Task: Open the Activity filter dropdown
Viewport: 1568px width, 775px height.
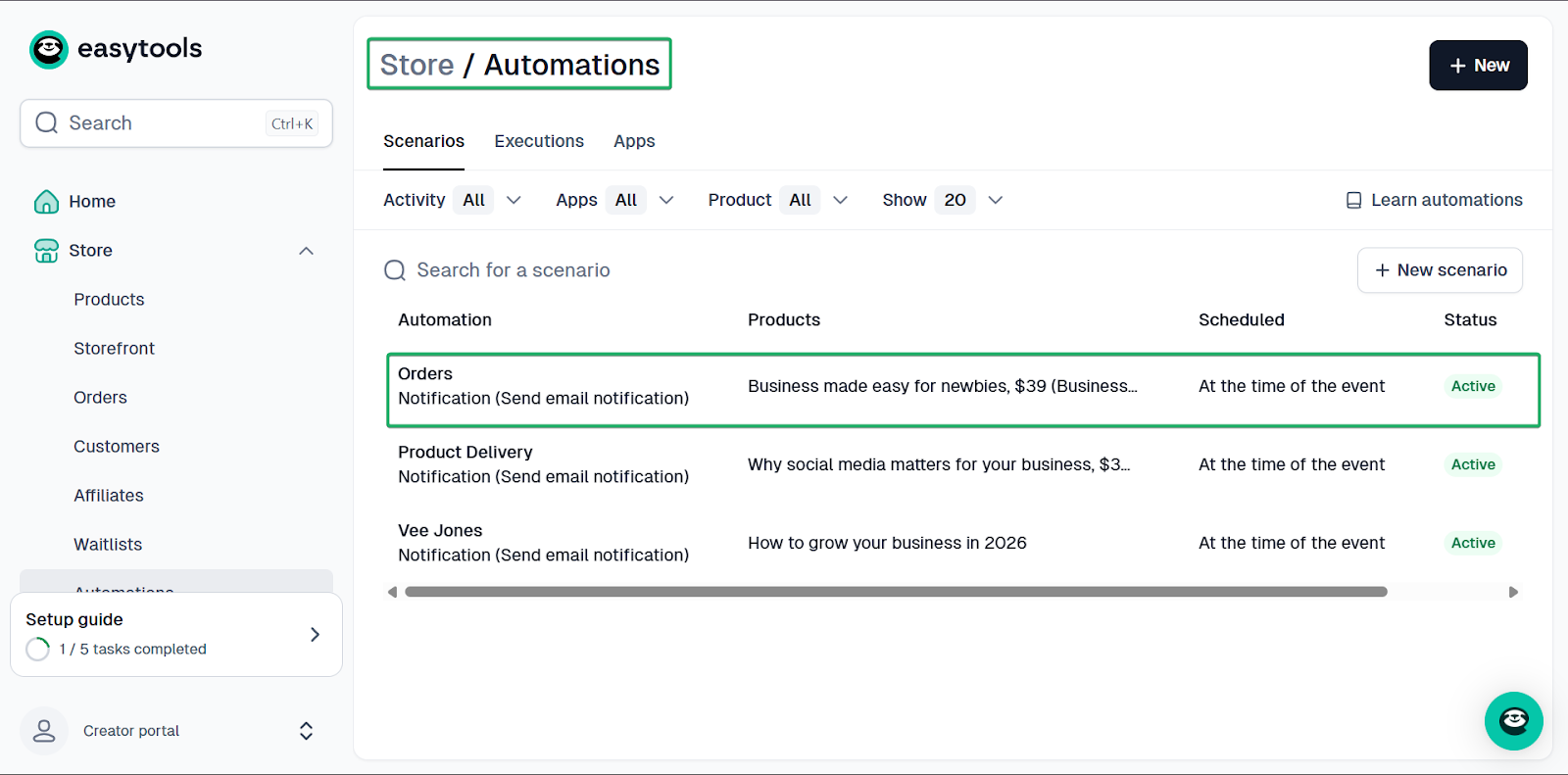Action: pyautogui.click(x=453, y=200)
